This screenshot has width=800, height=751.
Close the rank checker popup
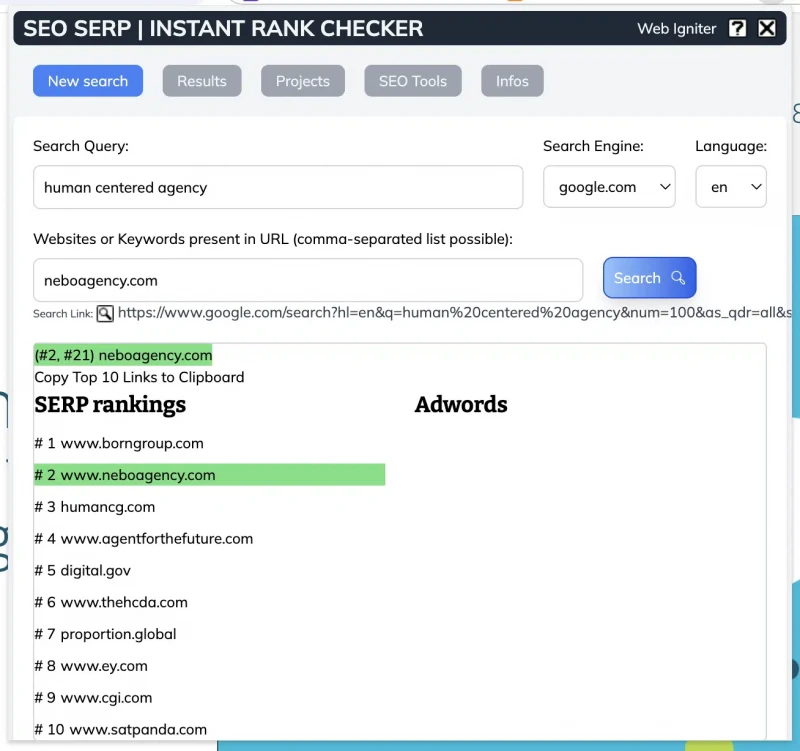[x=766, y=28]
